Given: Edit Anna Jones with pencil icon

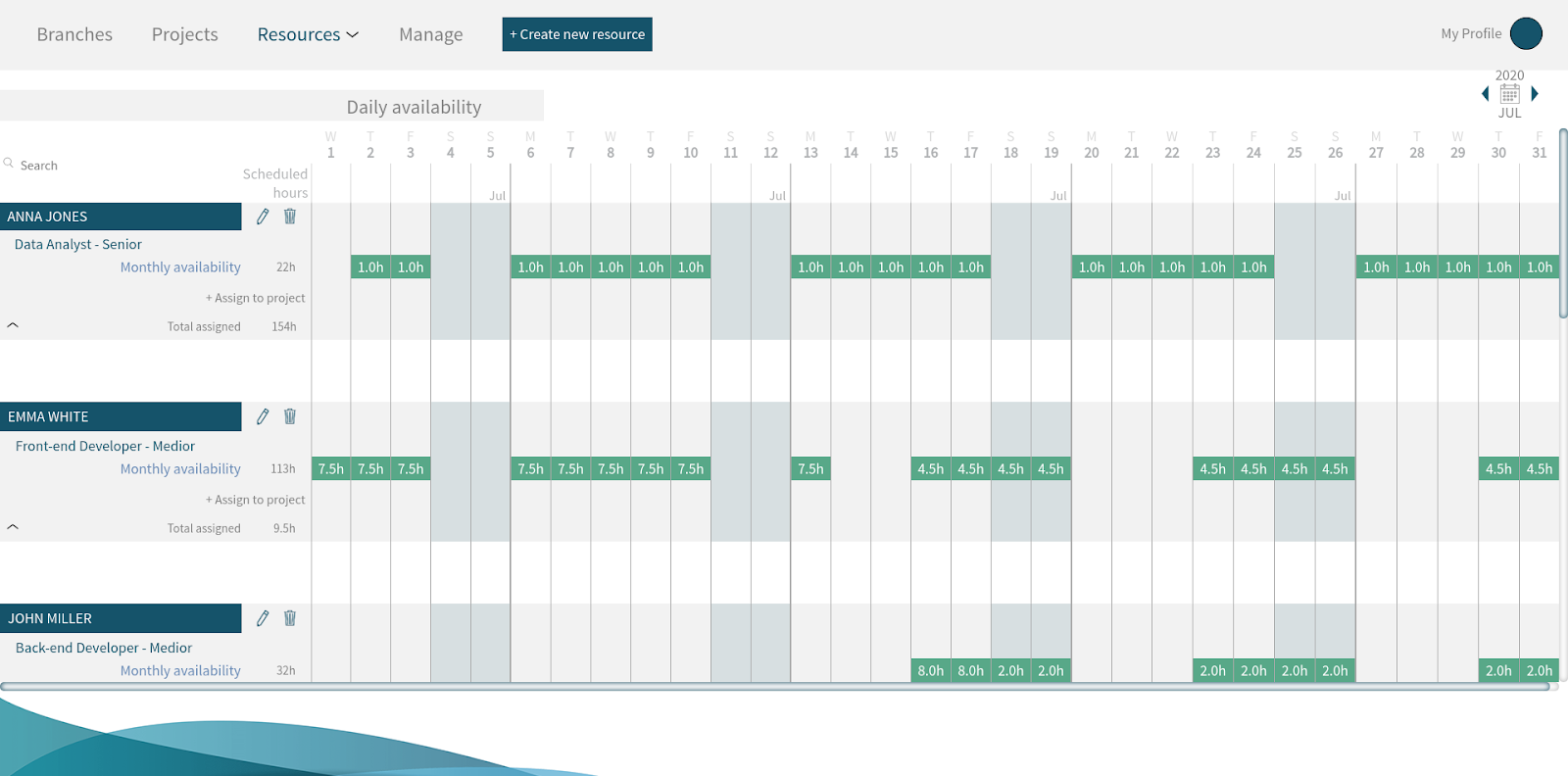Looking at the screenshot, I should (263, 217).
